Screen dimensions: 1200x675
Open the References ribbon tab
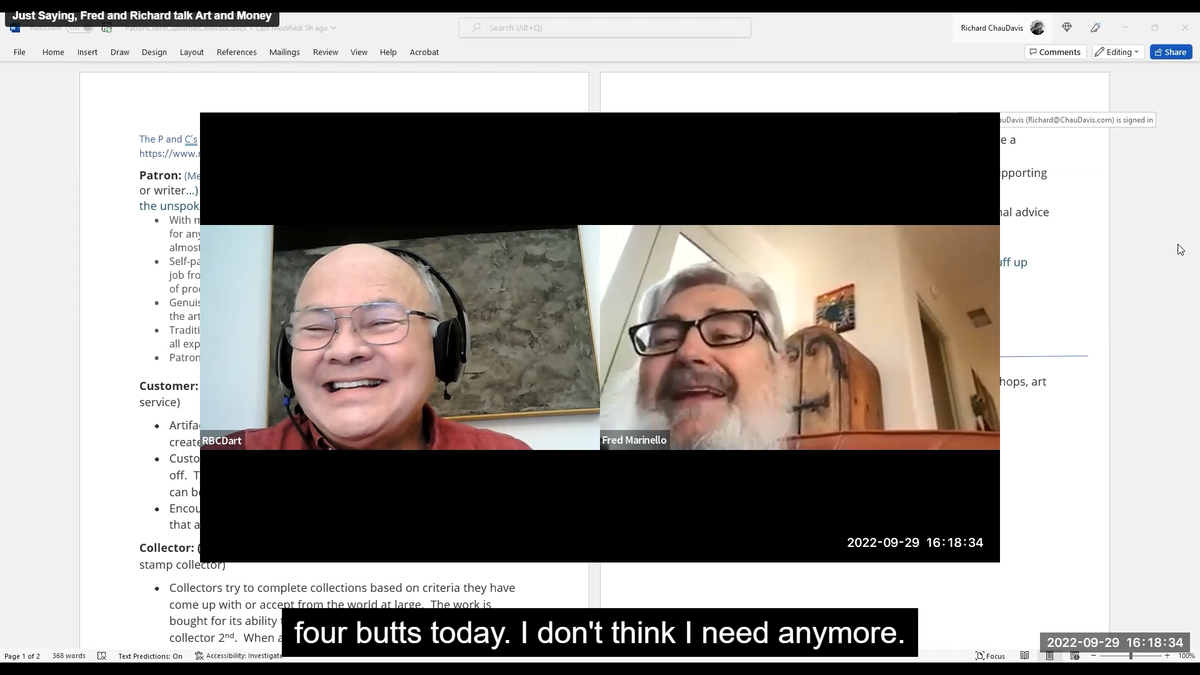[236, 52]
